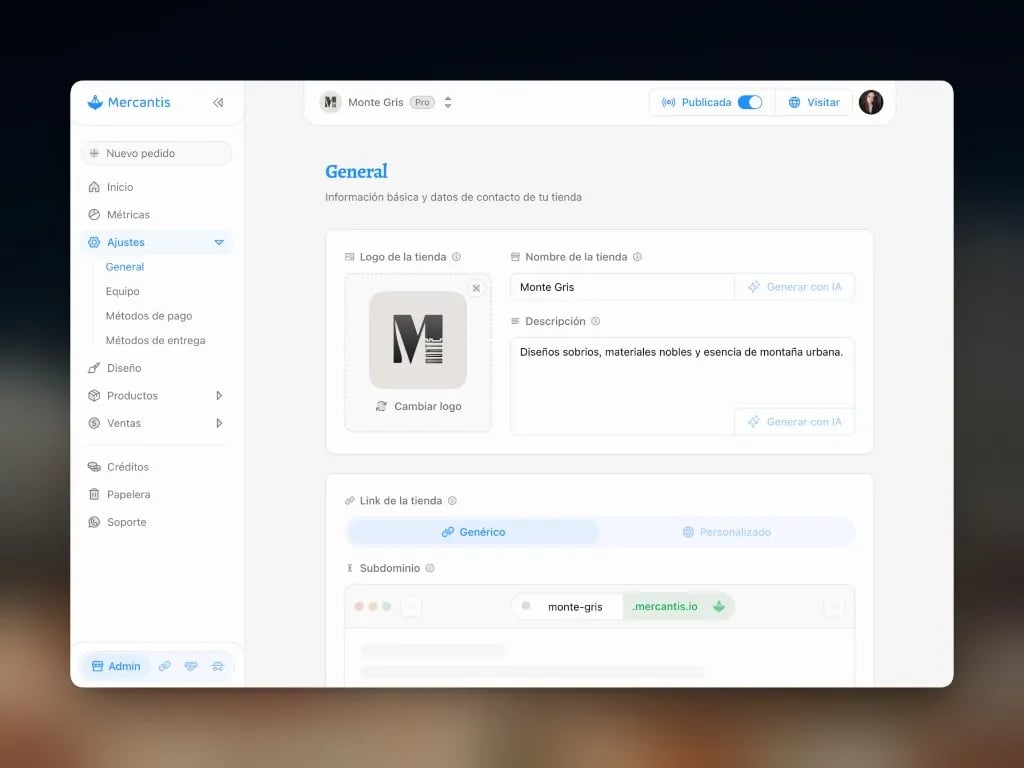Edit the store description text area
The image size is (1024, 768).
coord(682,386)
